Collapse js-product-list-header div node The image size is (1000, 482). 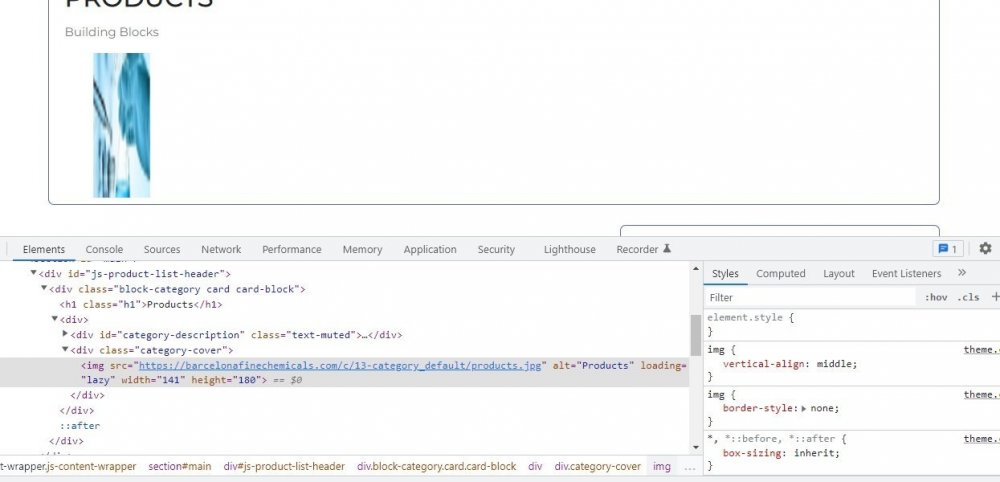point(34,274)
